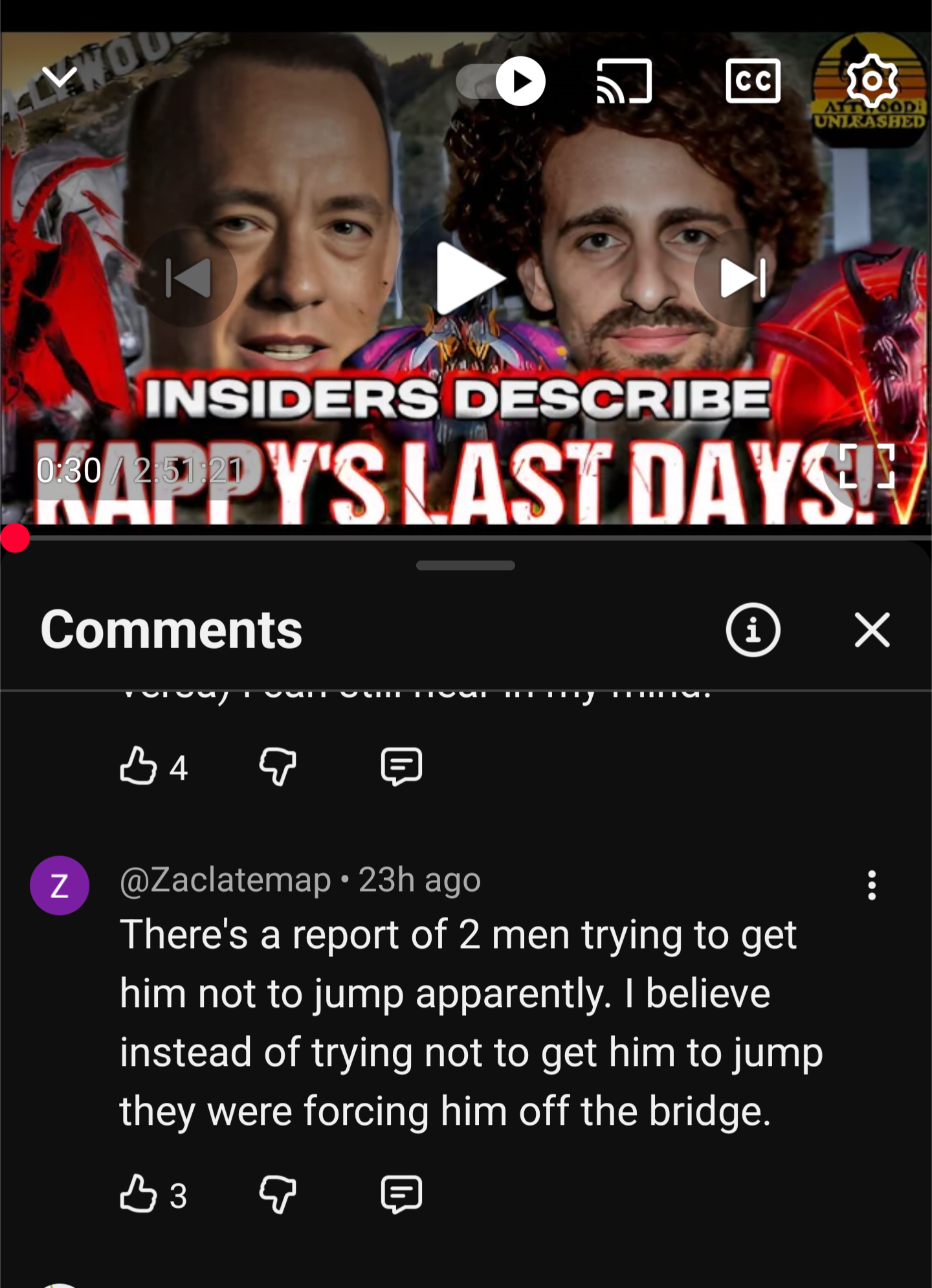The image size is (932, 1288).
Task: Tap the Cast to device icon
Action: point(624,81)
